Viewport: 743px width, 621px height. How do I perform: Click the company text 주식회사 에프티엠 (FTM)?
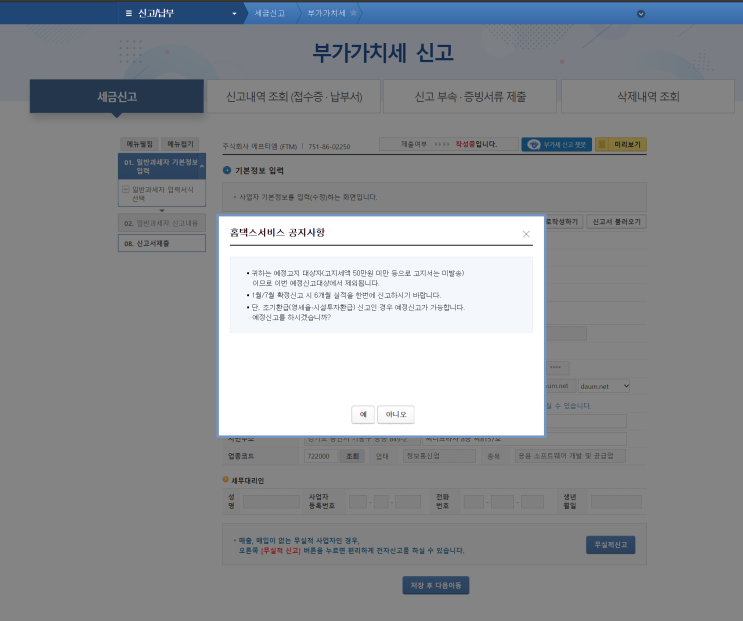click(260, 146)
